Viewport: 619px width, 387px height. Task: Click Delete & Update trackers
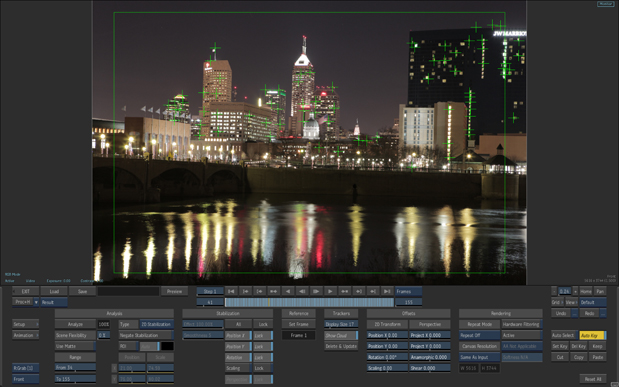point(341,346)
